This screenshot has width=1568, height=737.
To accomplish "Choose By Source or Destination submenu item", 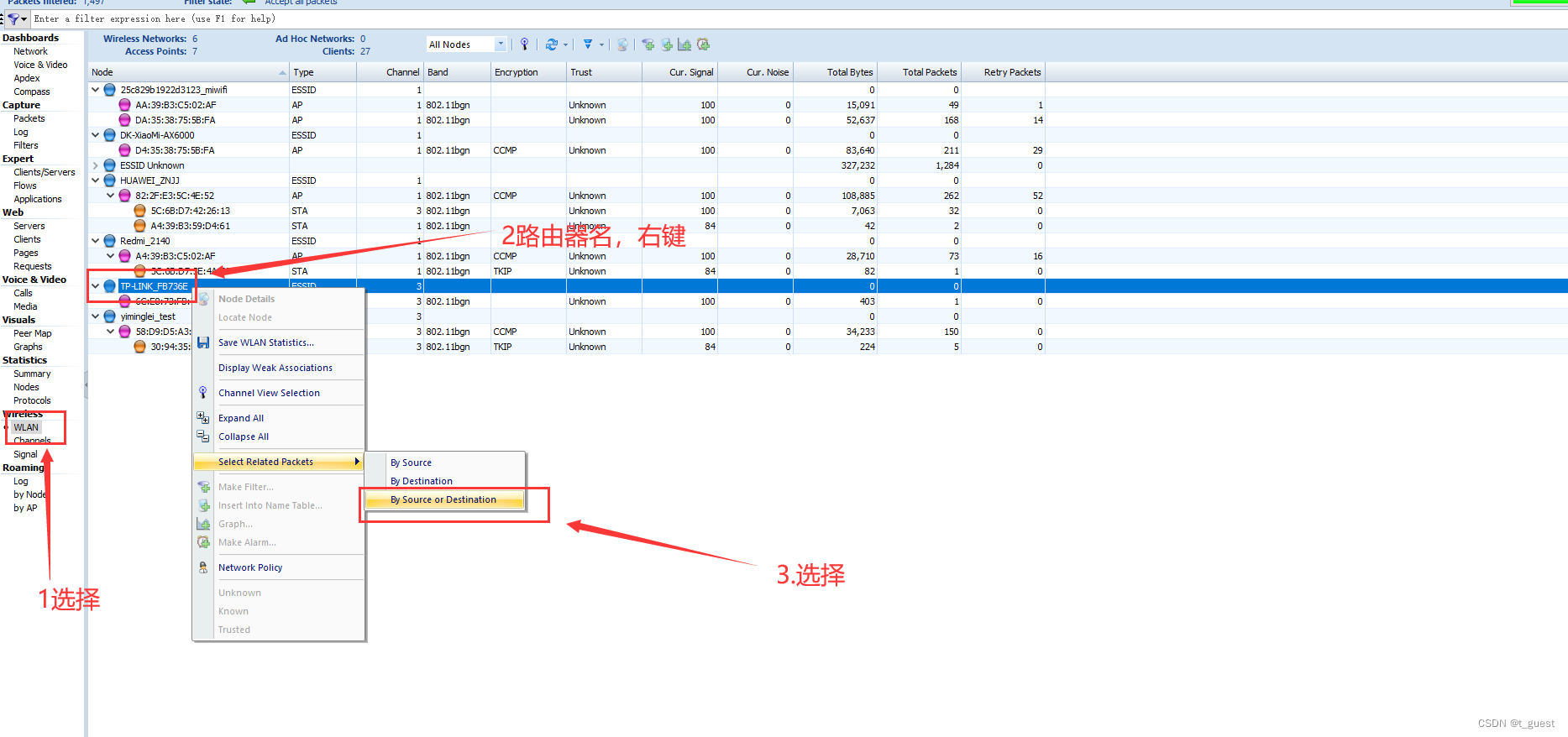I will (445, 499).
